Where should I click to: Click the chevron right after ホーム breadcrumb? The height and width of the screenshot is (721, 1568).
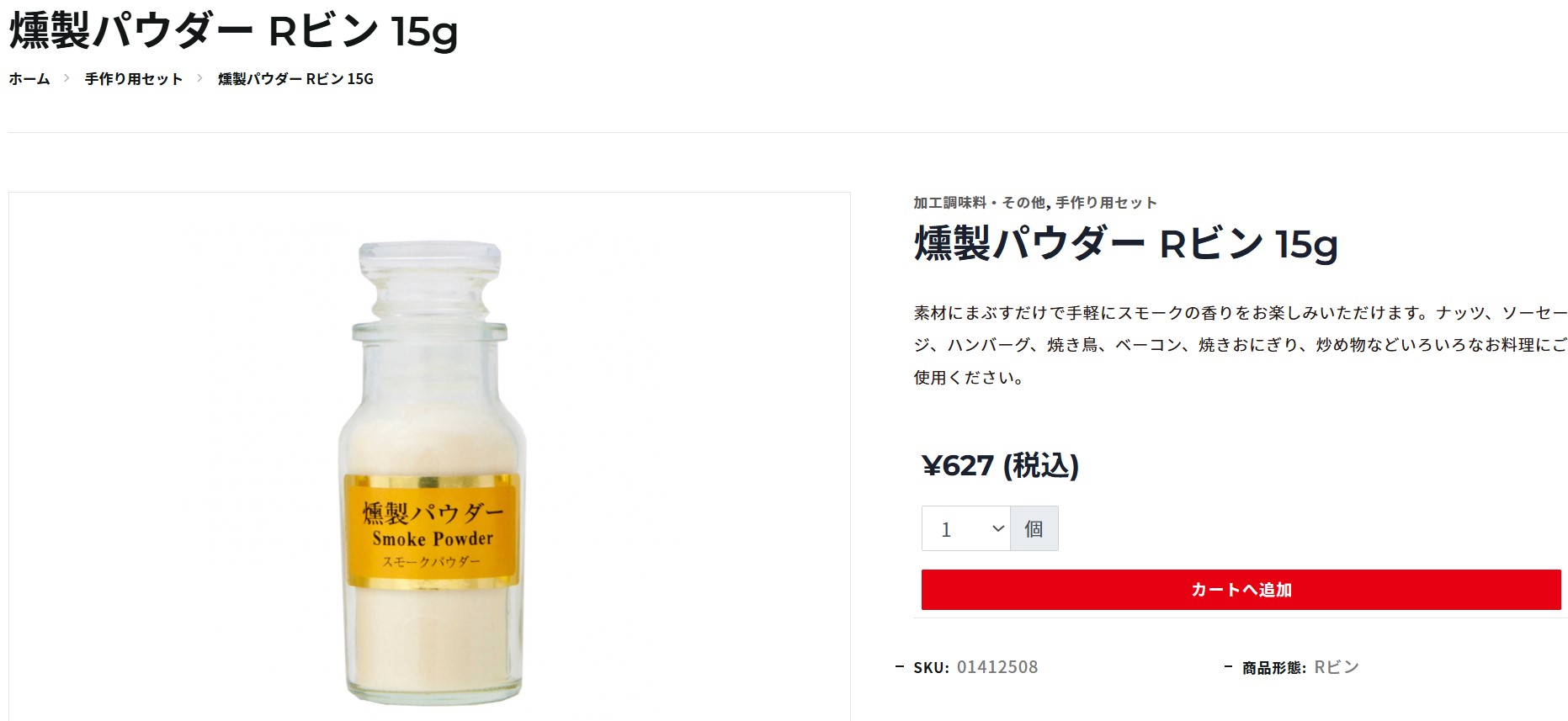[67, 78]
